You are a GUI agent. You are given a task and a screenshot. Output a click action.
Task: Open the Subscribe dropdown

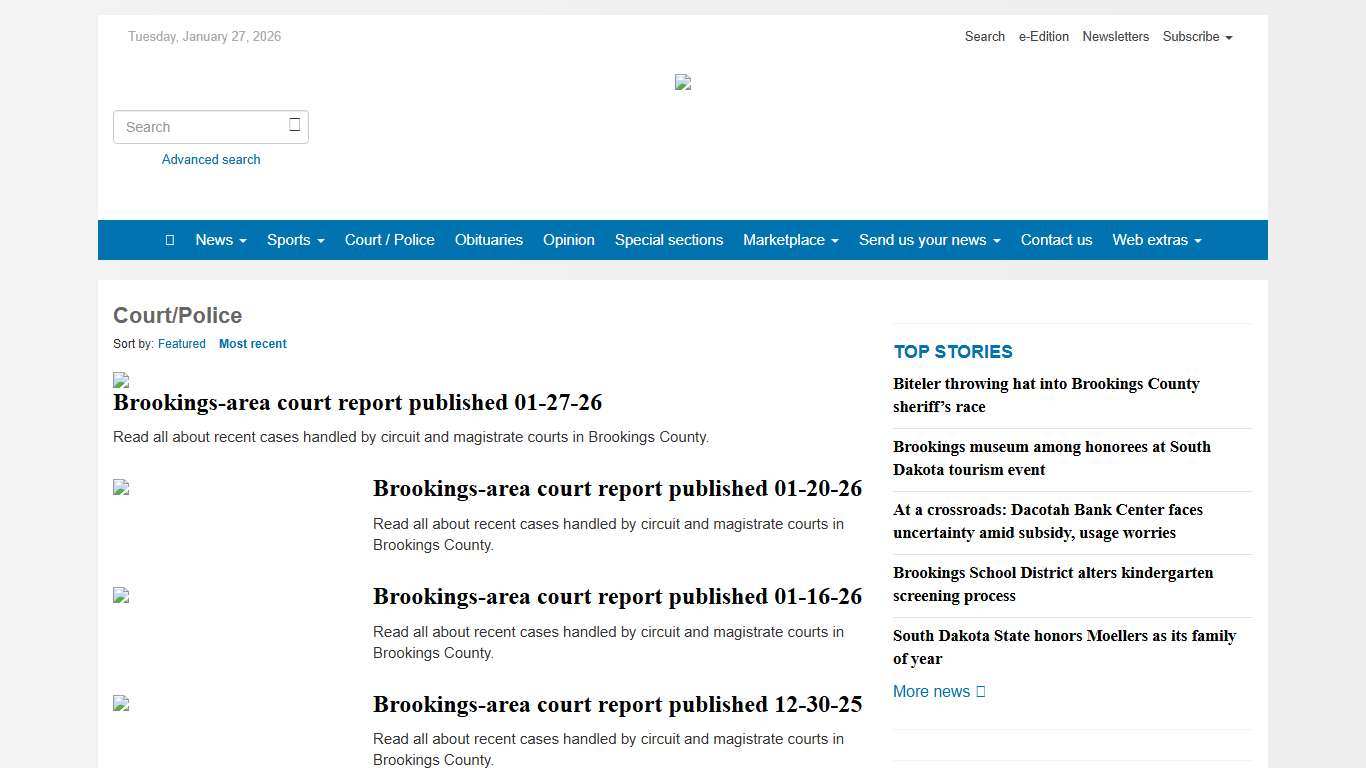point(1196,37)
